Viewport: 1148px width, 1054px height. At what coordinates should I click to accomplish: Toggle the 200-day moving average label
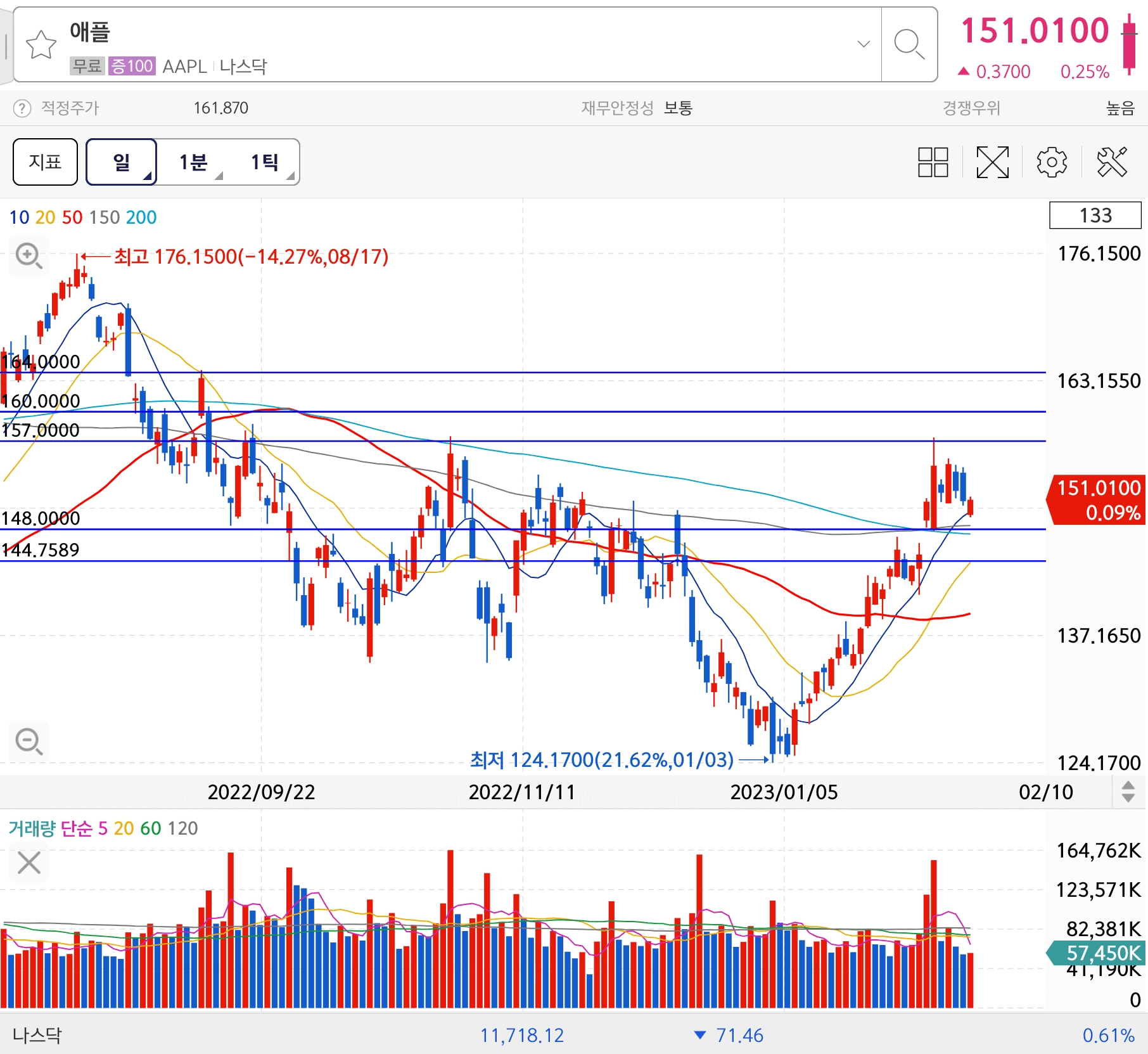(141, 217)
